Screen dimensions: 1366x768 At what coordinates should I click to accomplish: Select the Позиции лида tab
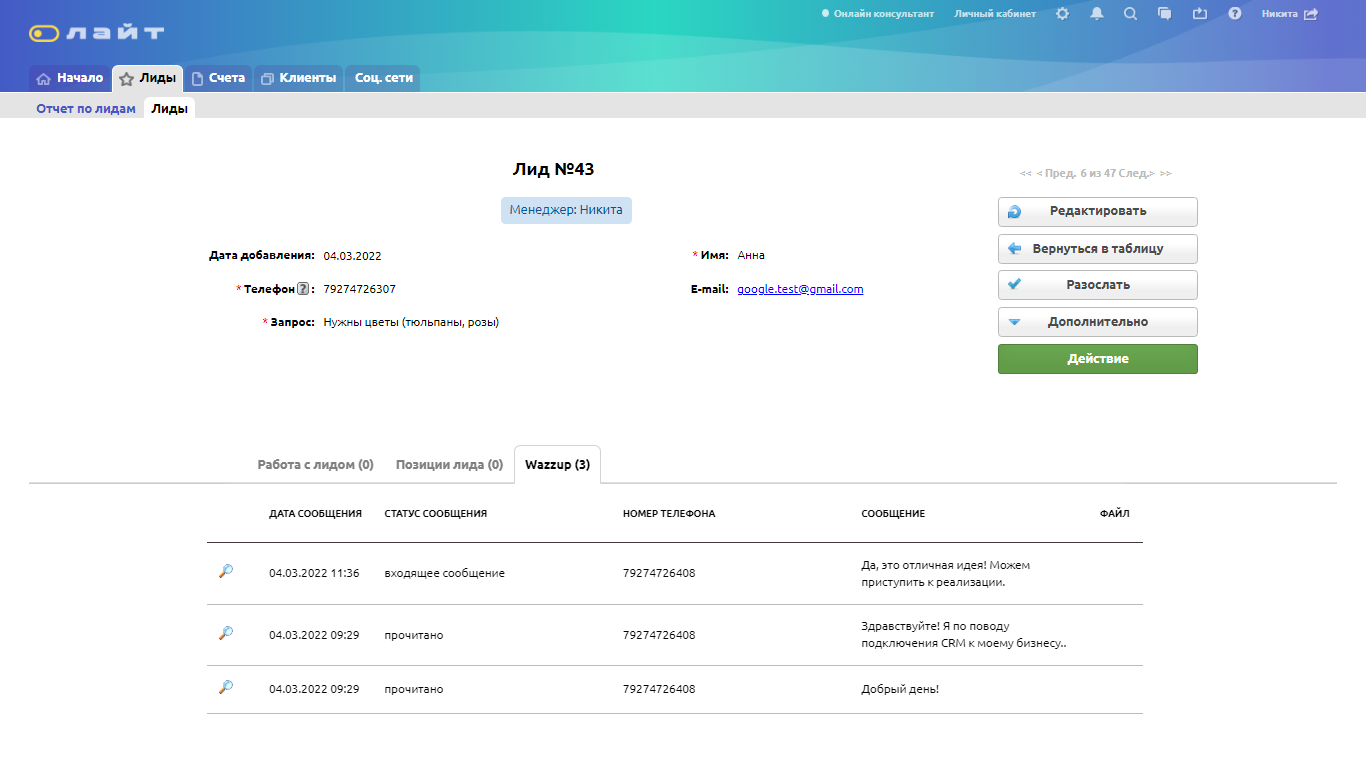(449, 465)
